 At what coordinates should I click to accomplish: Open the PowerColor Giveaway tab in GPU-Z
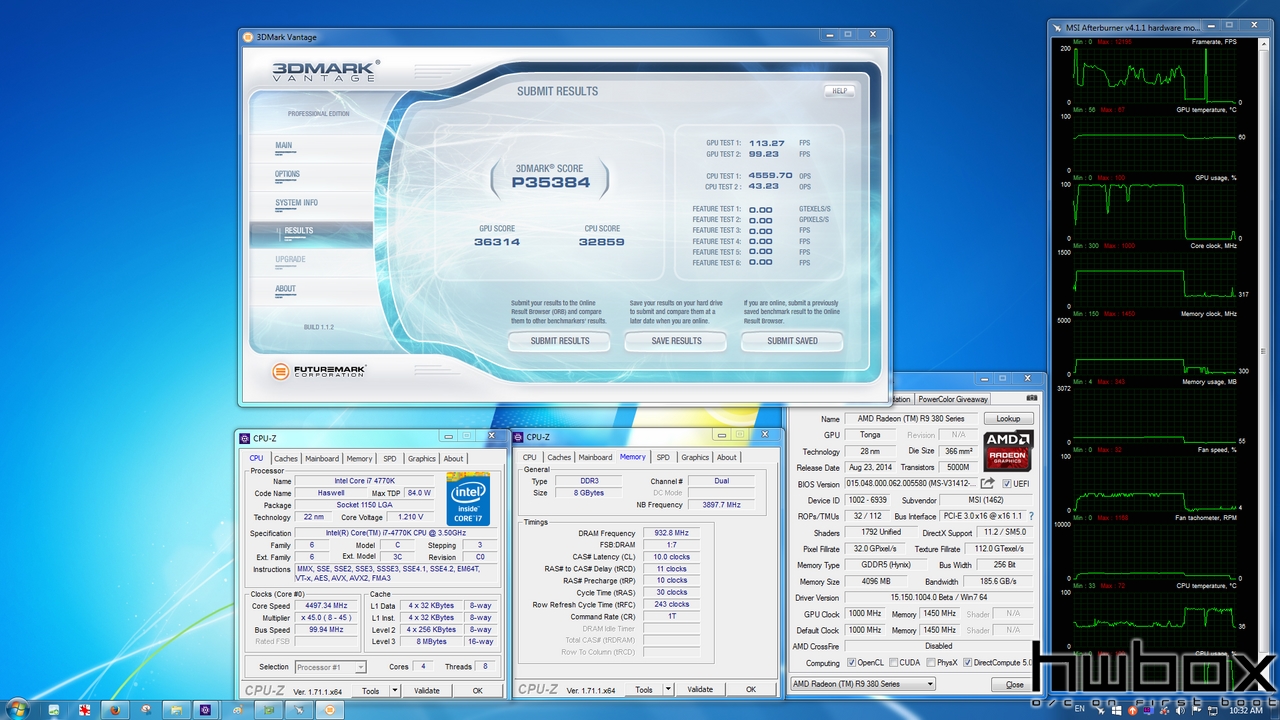[x=953, y=399]
